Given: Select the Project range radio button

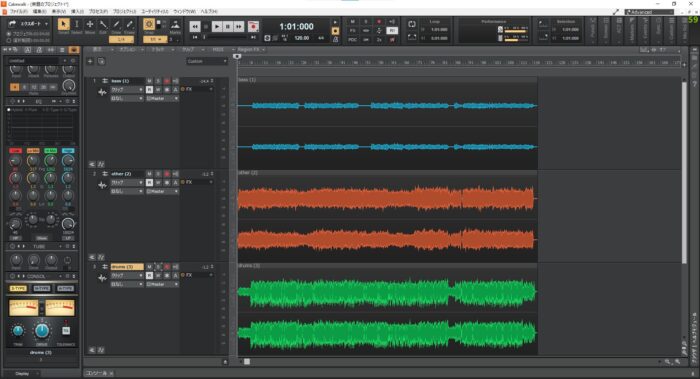Looking at the screenshot, I should tap(9, 34).
